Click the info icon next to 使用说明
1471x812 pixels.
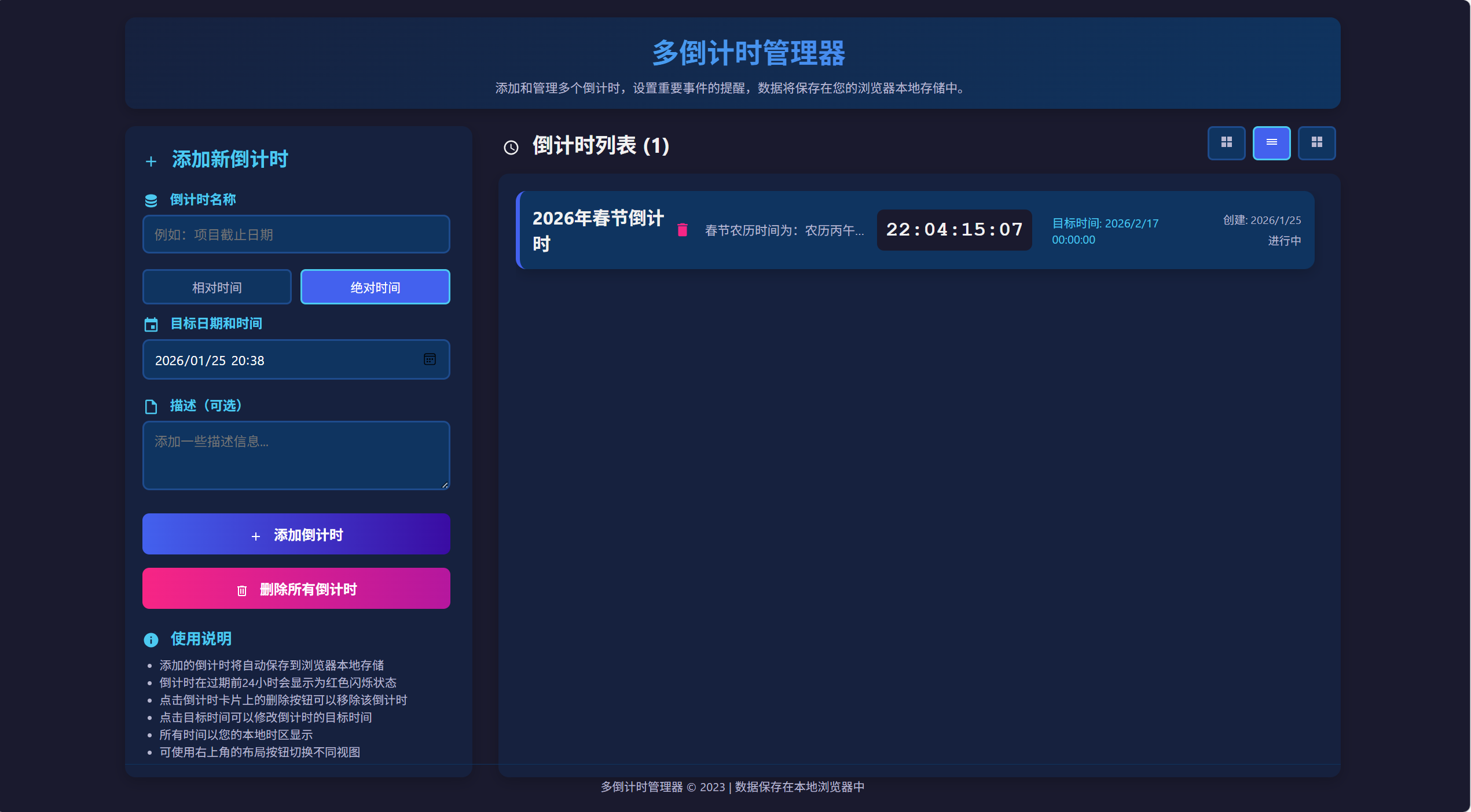[x=151, y=640]
